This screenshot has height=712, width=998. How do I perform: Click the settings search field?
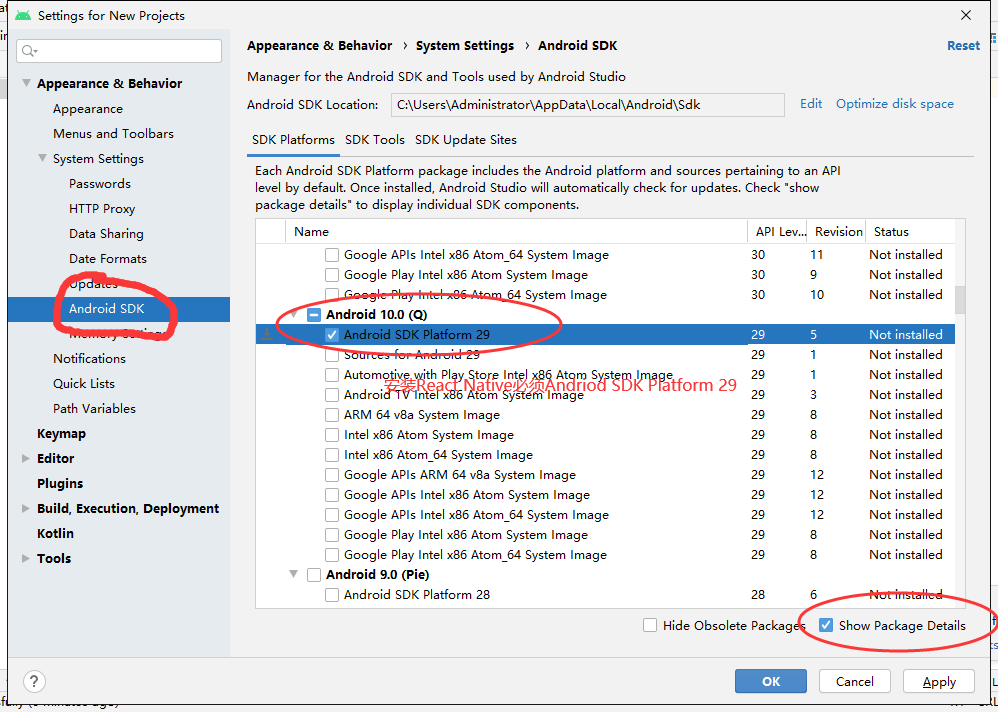coord(119,51)
